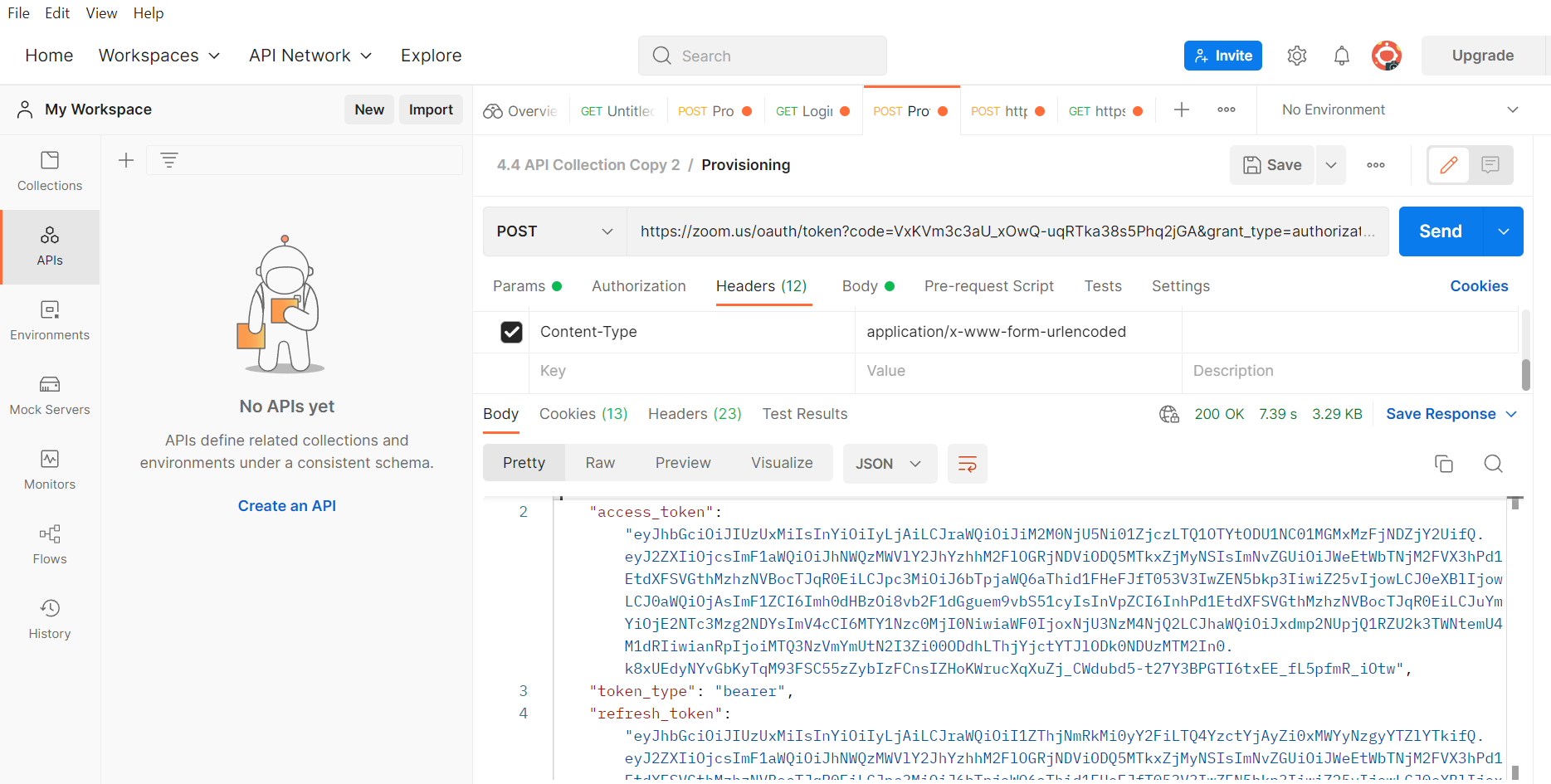Open request more actions three-dots menu

coord(1376,165)
